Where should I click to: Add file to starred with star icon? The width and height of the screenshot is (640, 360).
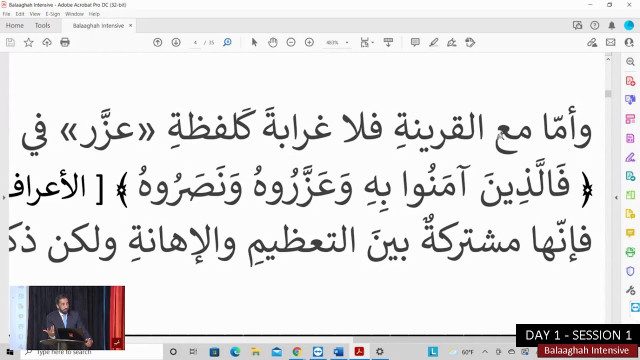[29, 42]
